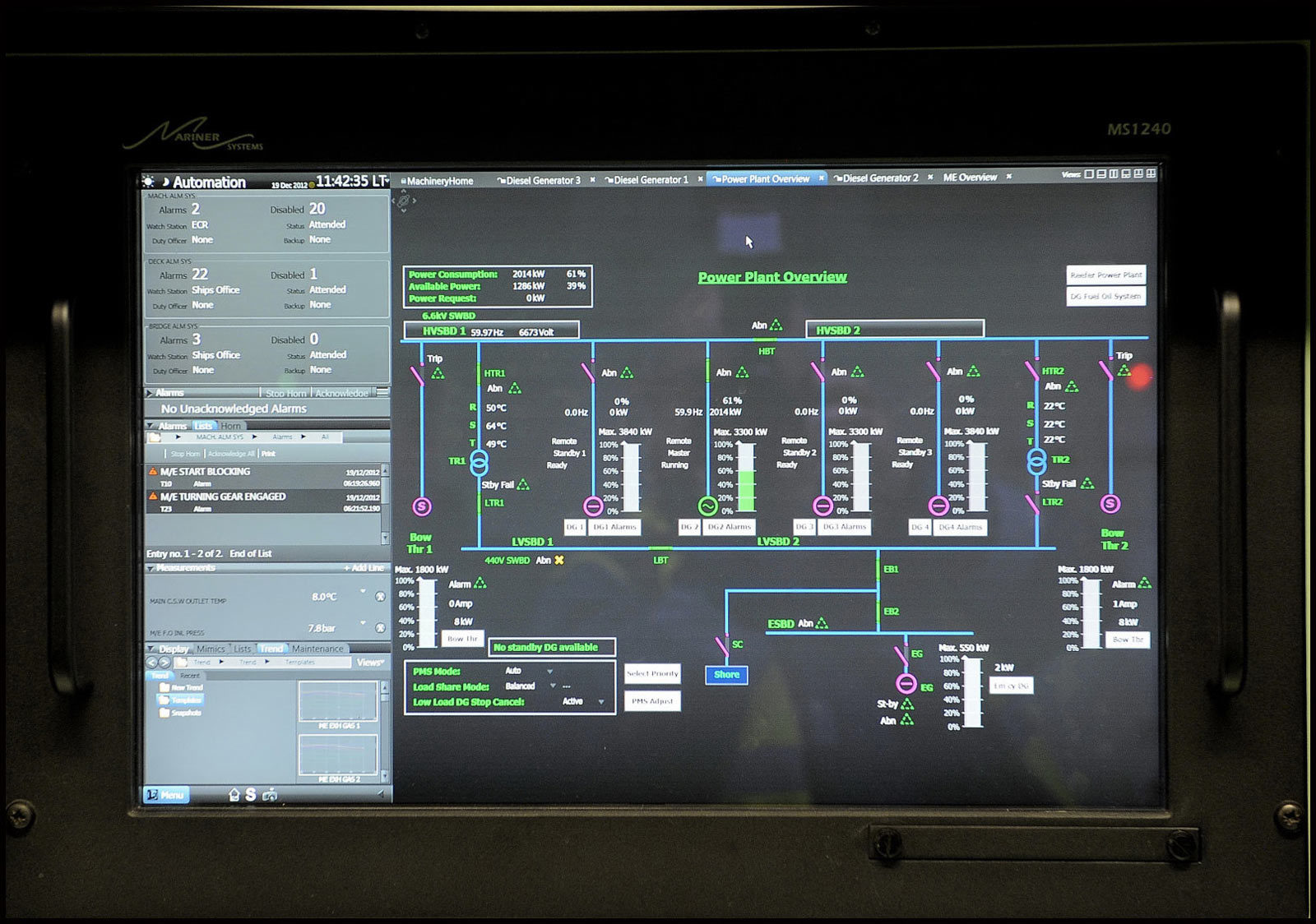Go back with Display navigation left arrow
The image size is (1316, 924).
click(152, 662)
